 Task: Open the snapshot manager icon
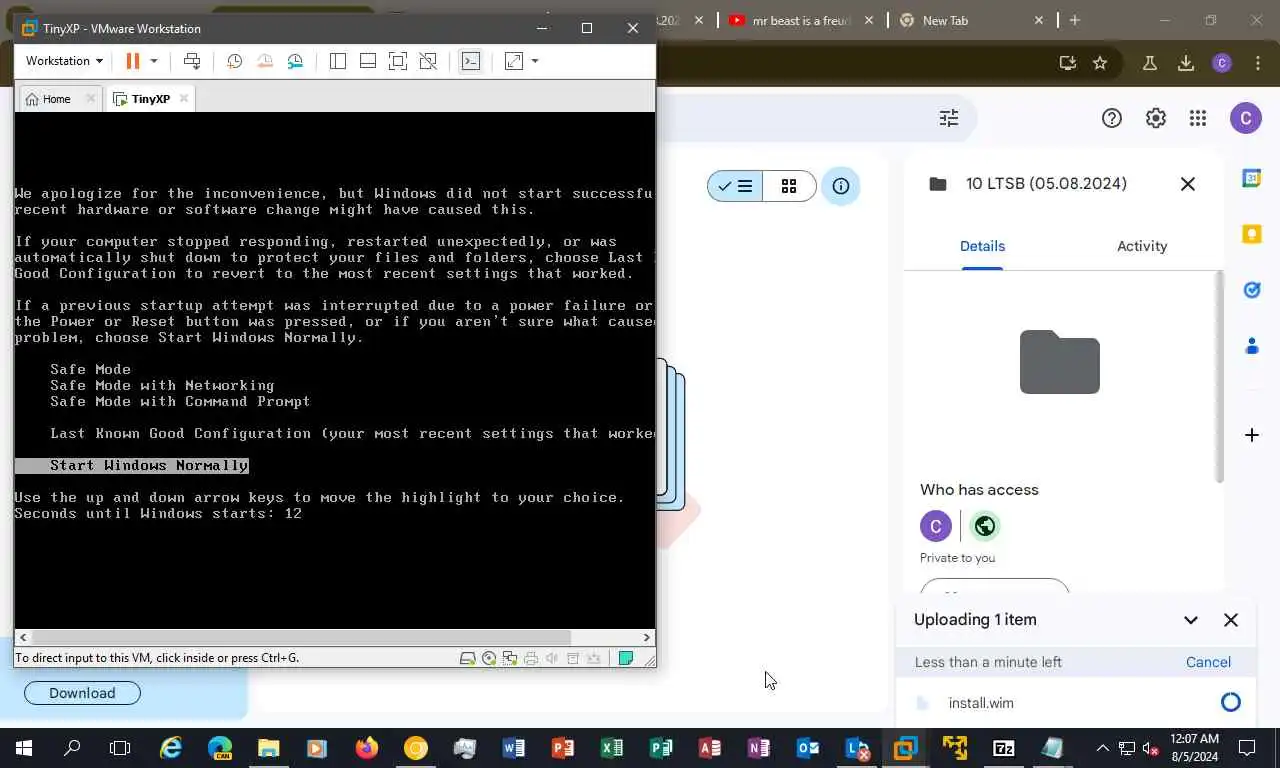(295, 61)
